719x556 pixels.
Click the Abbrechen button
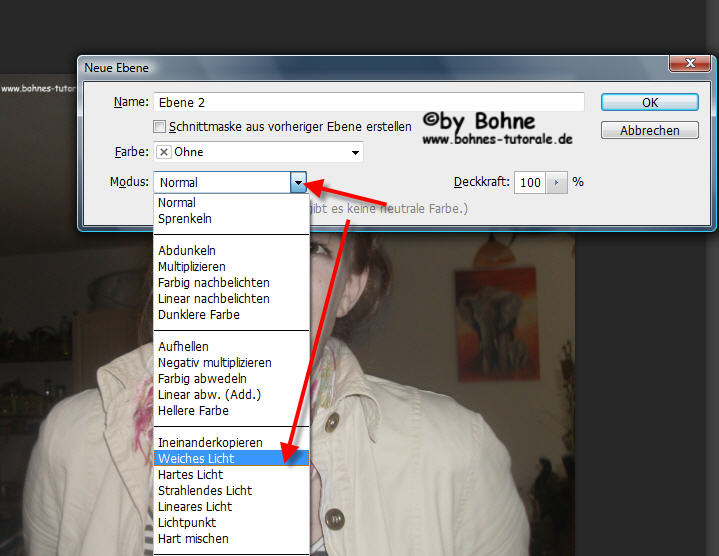648,130
